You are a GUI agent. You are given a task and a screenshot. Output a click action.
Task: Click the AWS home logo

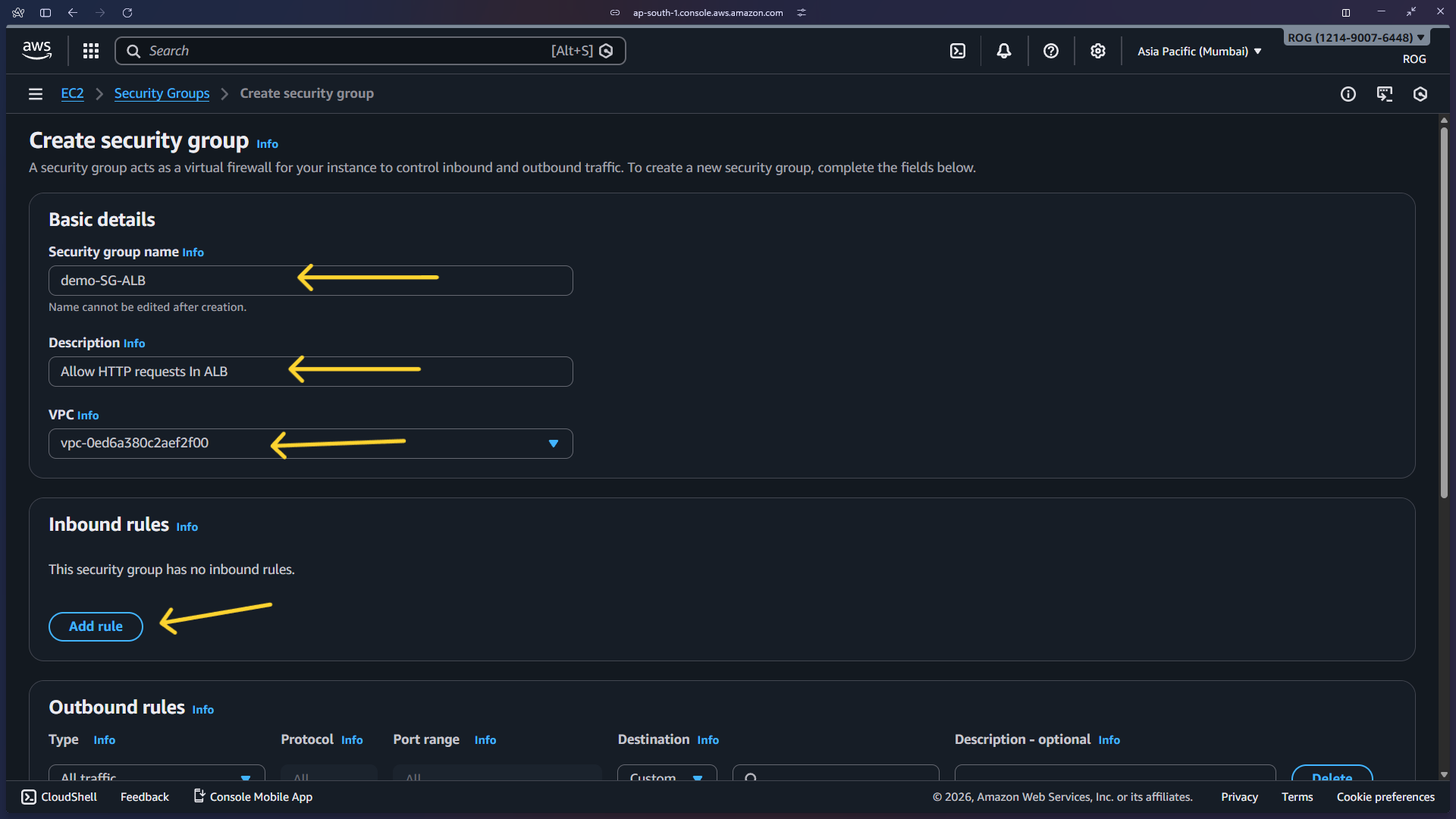(36, 50)
